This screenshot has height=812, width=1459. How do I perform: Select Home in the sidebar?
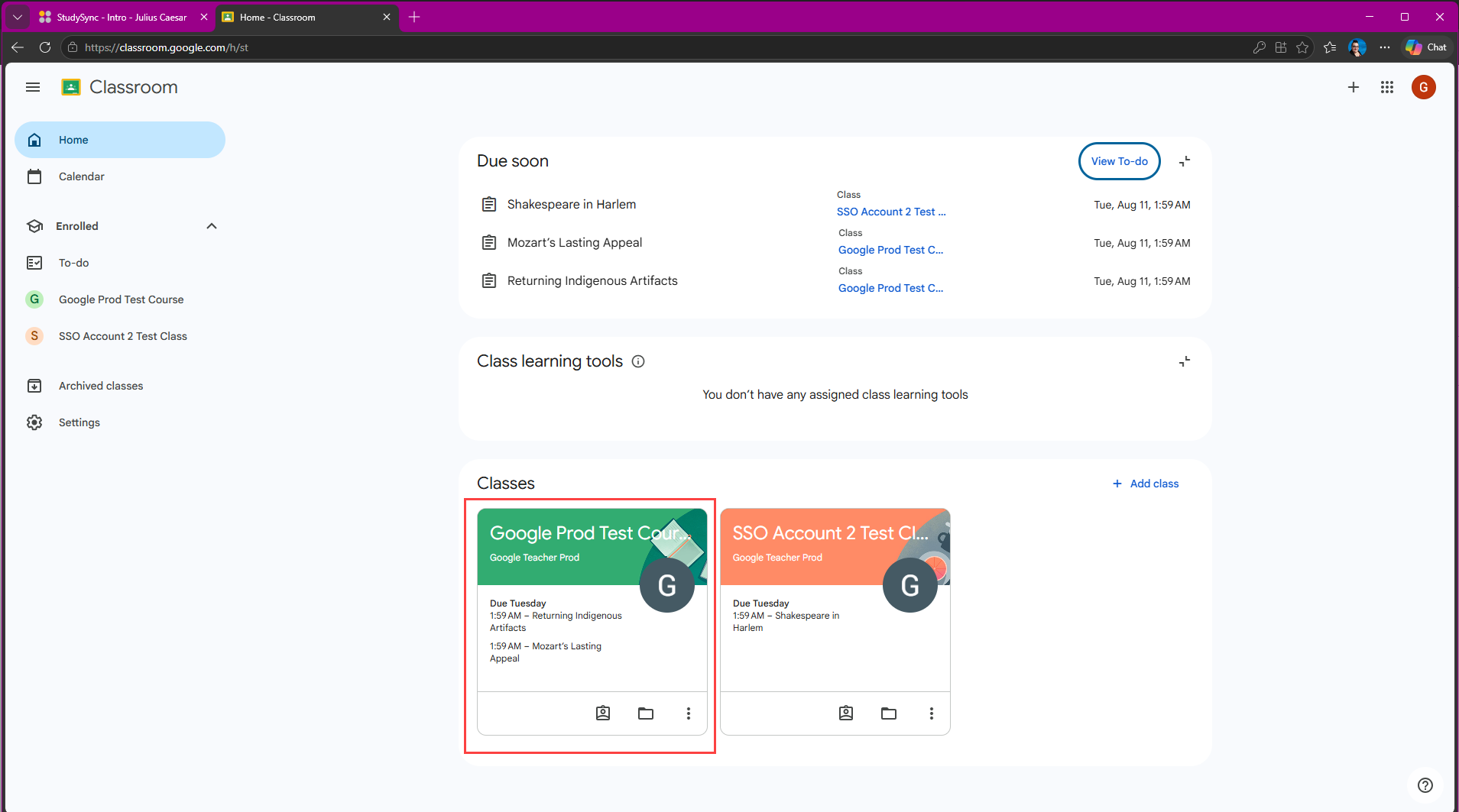[120, 140]
